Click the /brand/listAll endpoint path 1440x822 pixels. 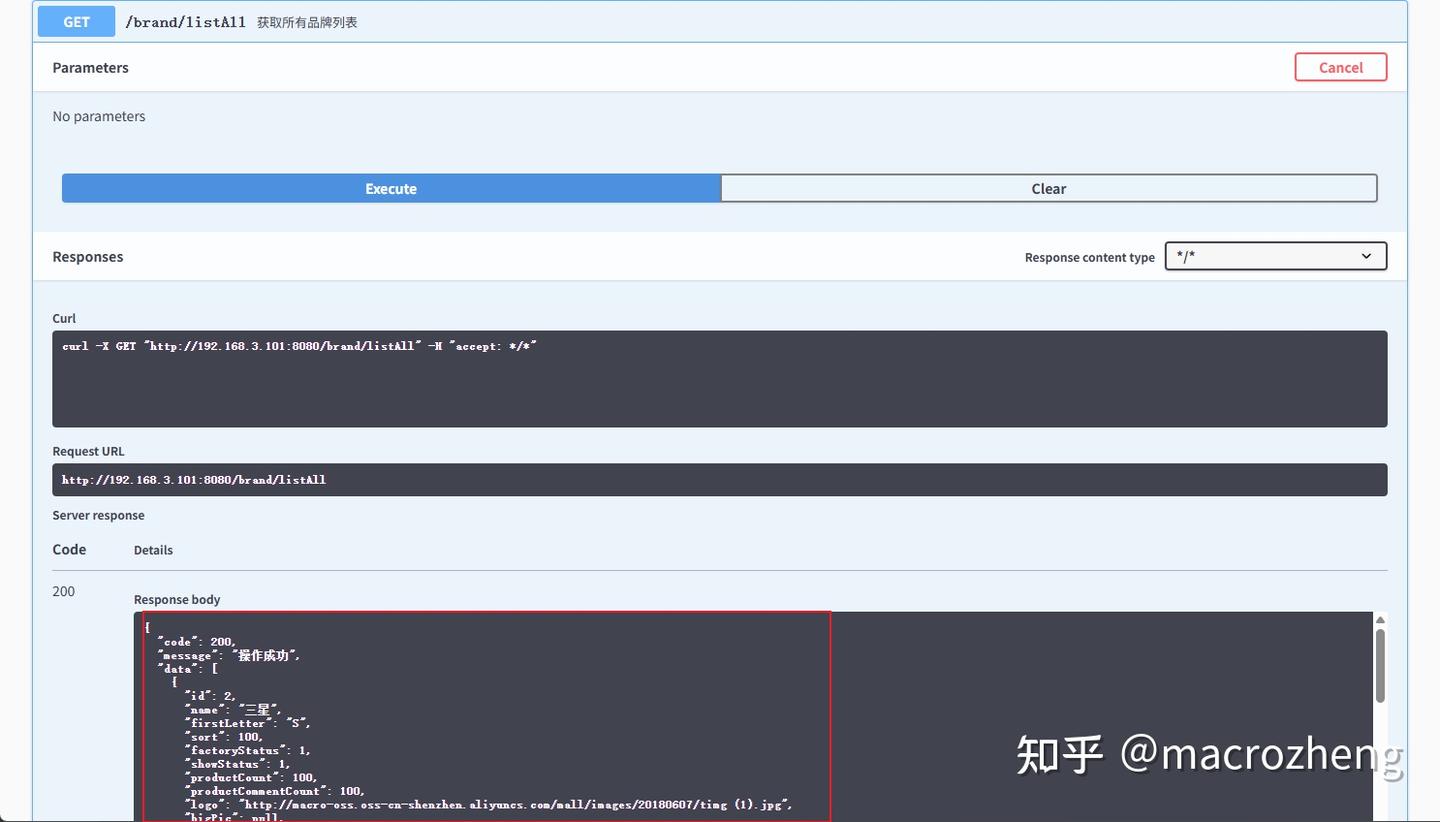coord(185,21)
